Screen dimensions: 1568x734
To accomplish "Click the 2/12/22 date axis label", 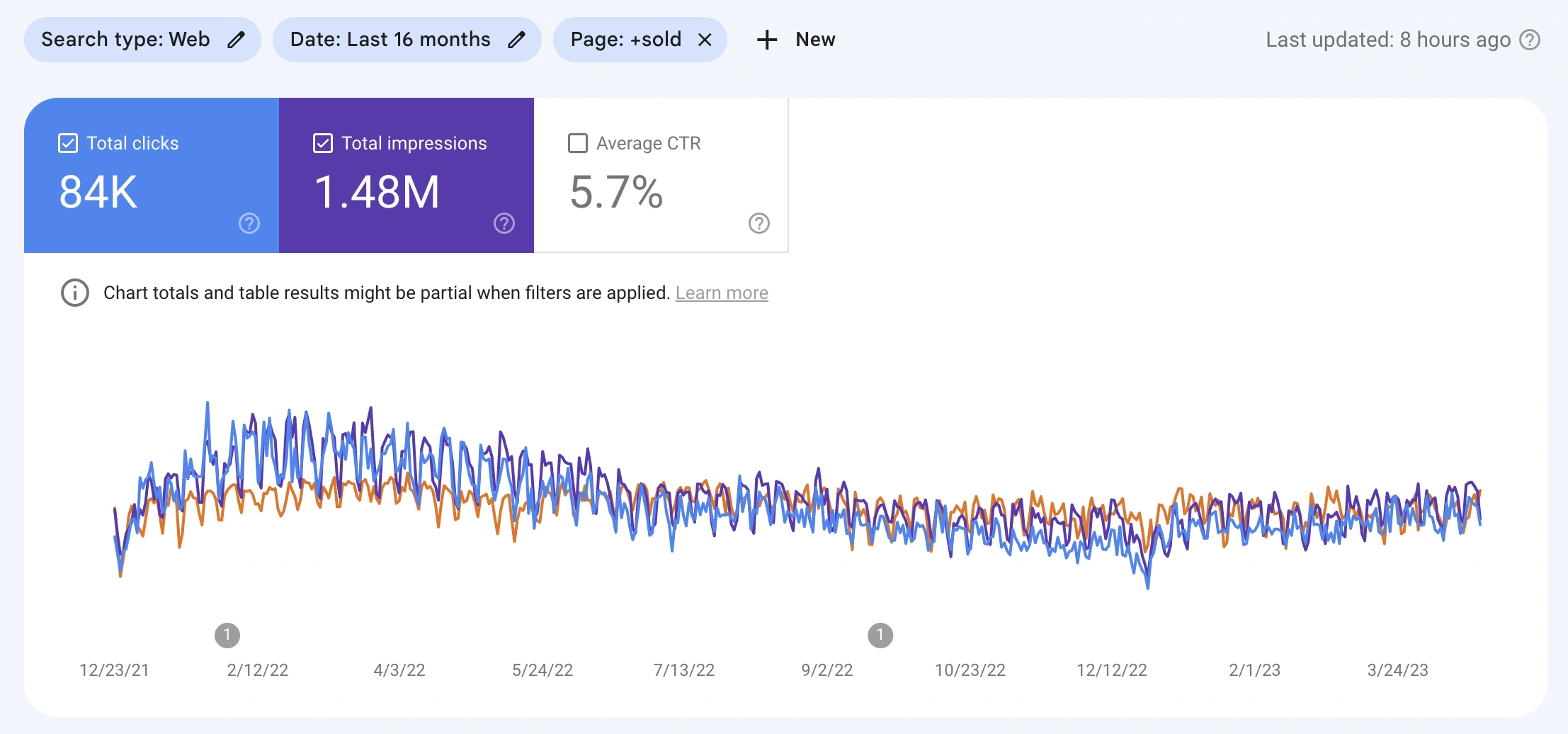I will 258,670.
